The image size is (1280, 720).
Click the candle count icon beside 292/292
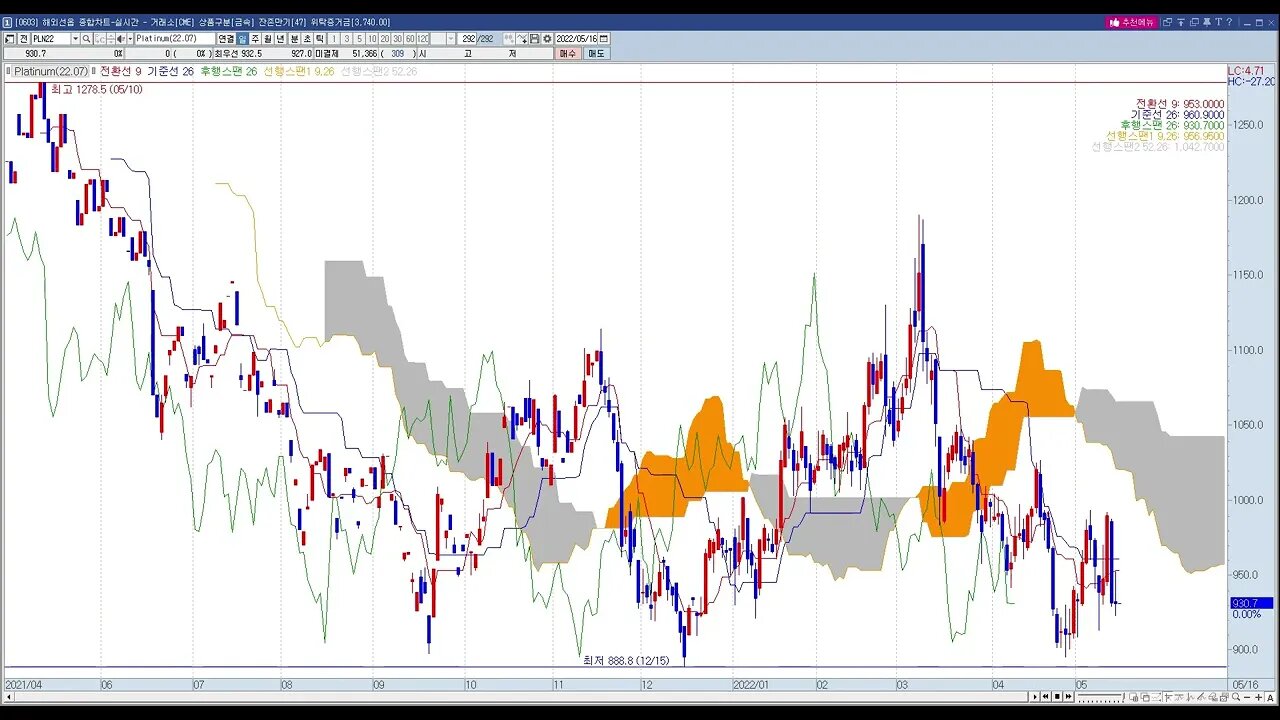click(509, 38)
